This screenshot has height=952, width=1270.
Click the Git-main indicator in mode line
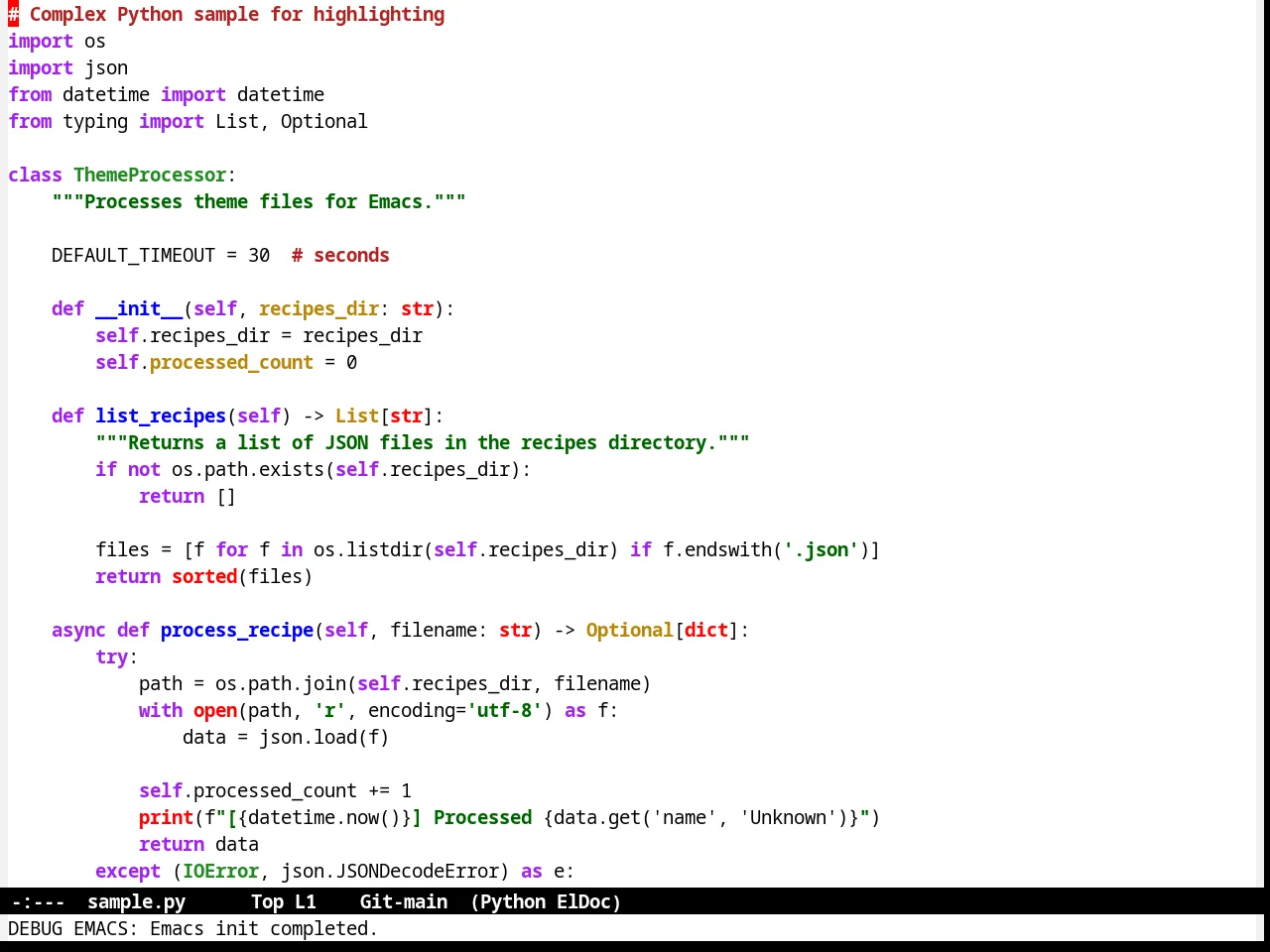(403, 901)
